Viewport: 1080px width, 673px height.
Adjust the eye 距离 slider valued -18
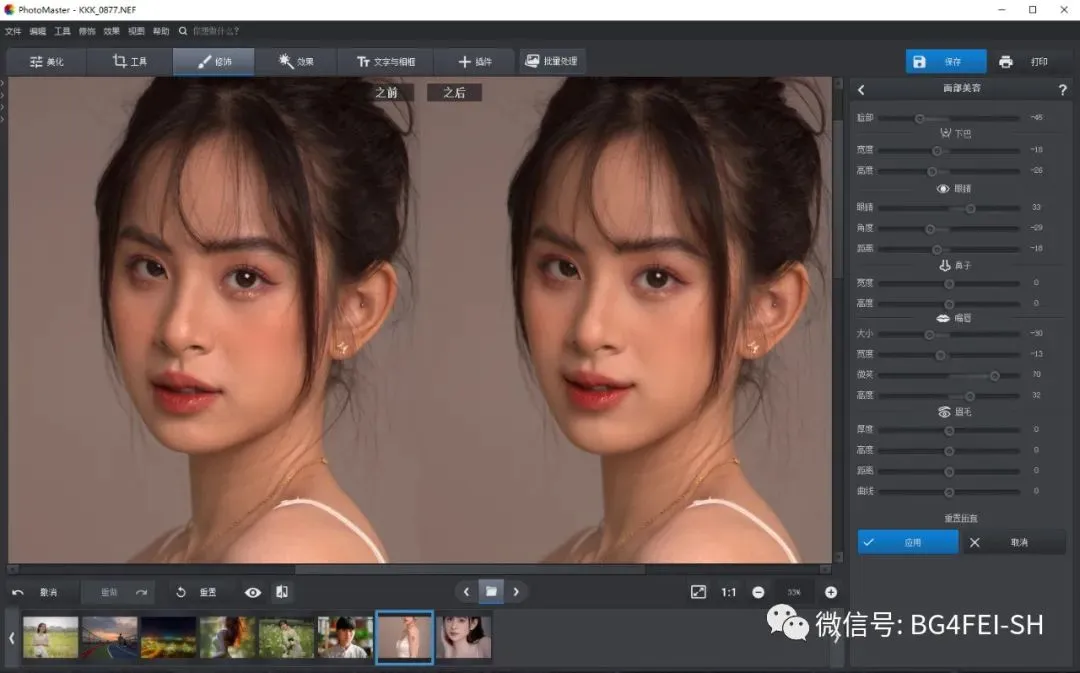[949, 249]
